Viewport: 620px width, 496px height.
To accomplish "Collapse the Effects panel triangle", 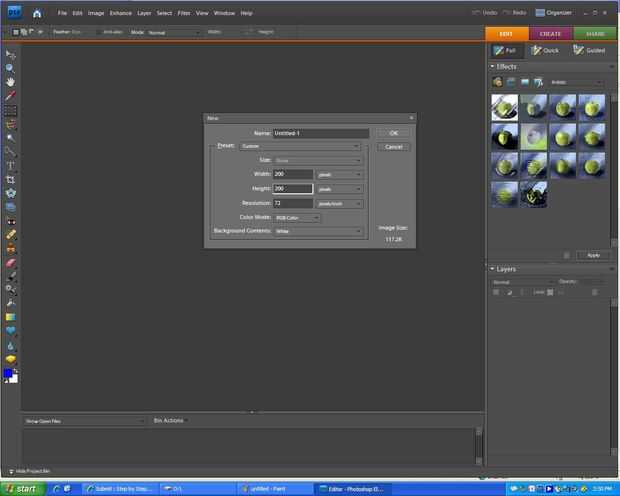I will 492,66.
